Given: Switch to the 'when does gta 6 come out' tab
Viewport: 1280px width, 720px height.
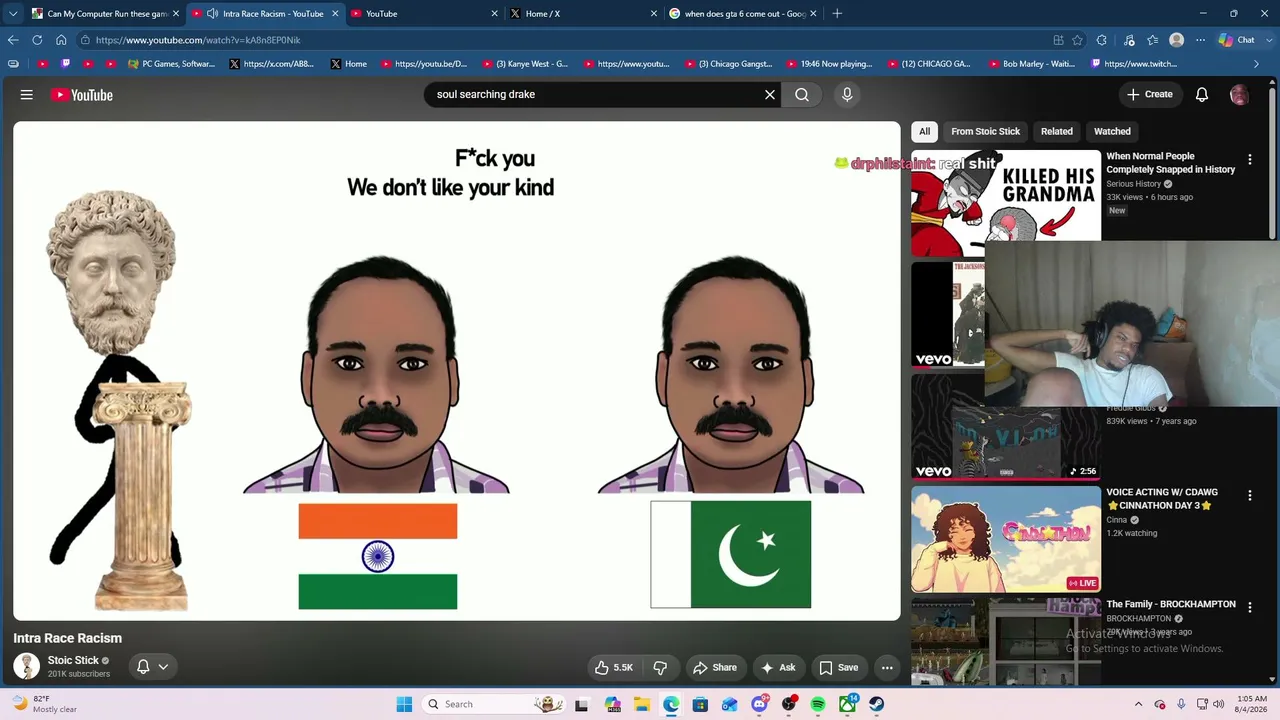Looking at the screenshot, I should [743, 13].
